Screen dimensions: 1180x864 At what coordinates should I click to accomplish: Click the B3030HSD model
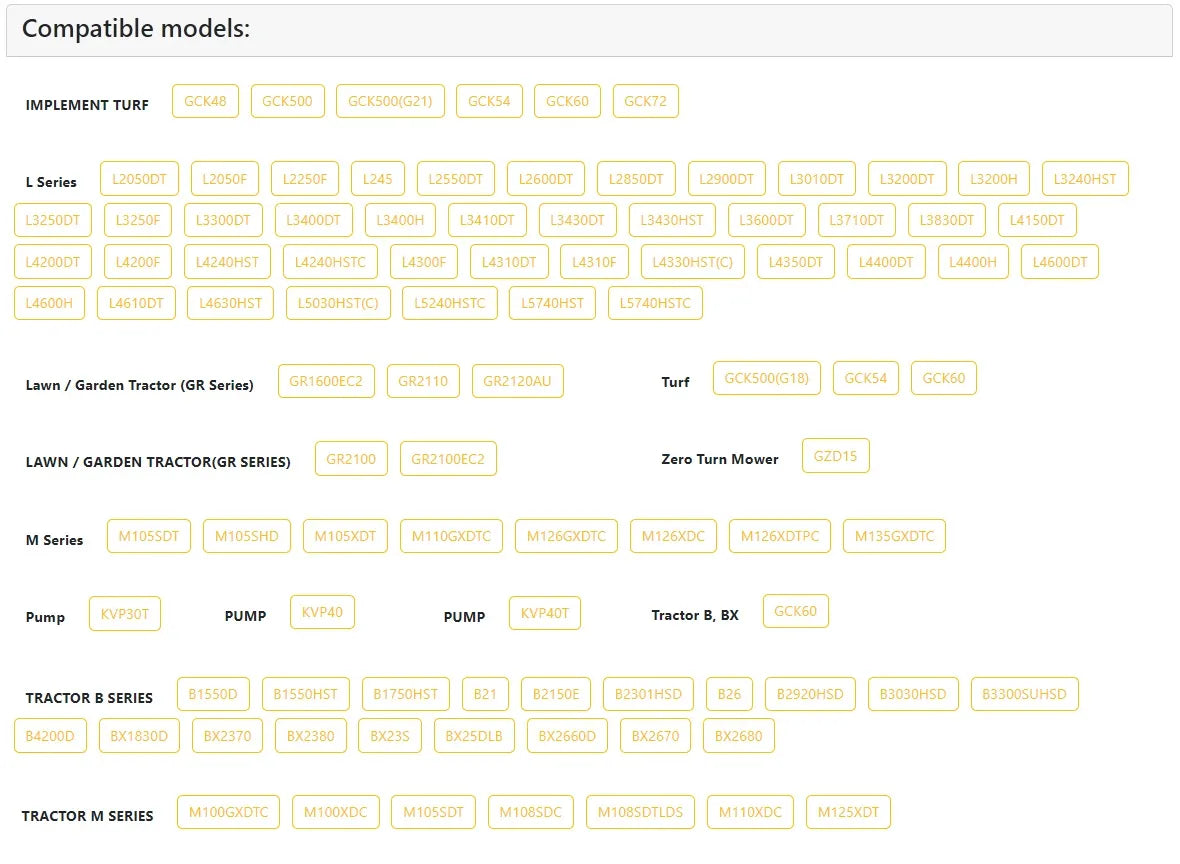point(913,694)
